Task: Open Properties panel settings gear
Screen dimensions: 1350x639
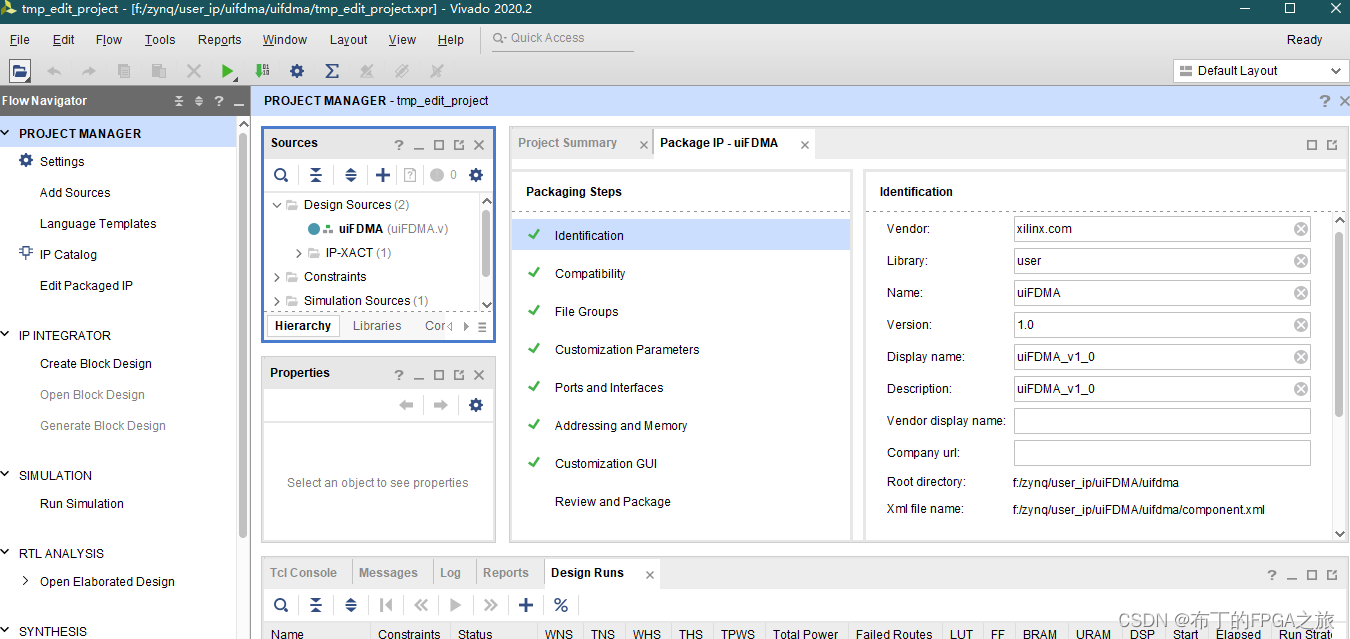Action: point(476,405)
